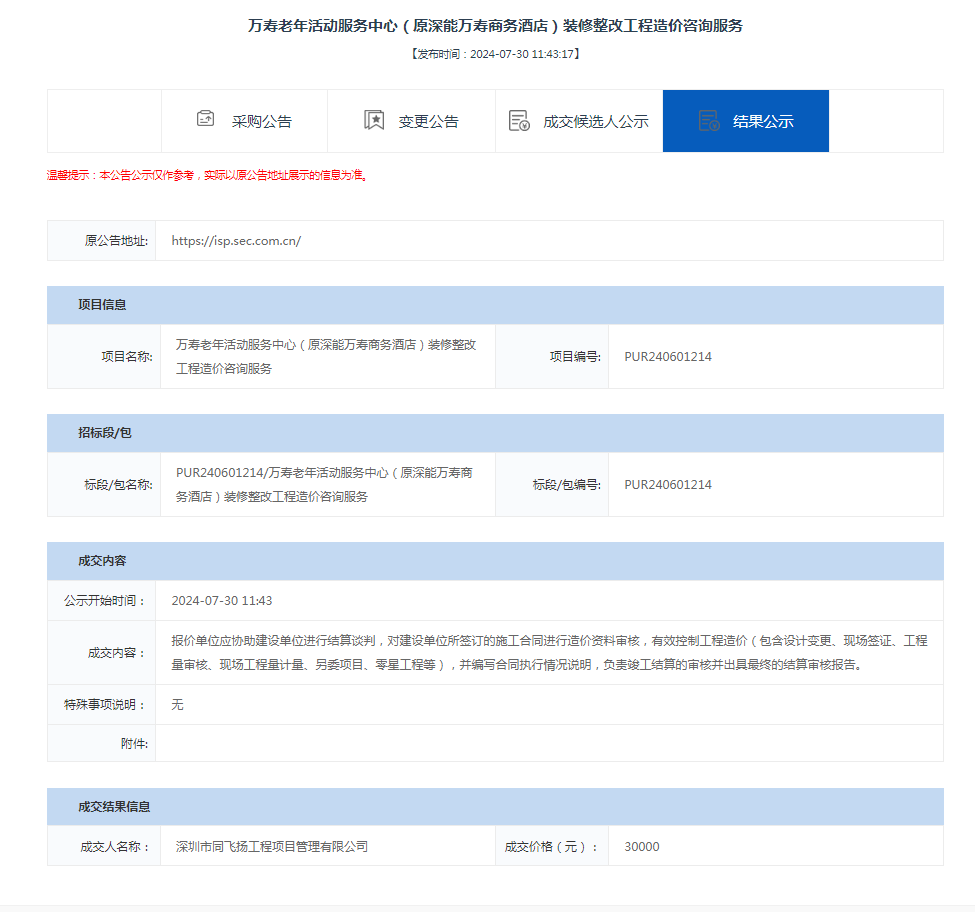The image size is (975, 912).
Task: Click the bookmark-star icon beside 变更公告
Action: click(x=374, y=121)
